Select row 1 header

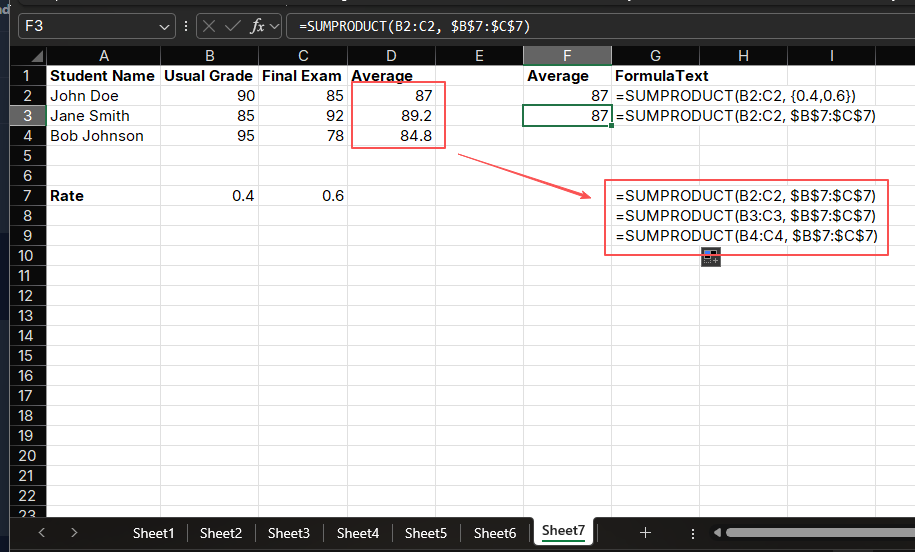click(27, 76)
